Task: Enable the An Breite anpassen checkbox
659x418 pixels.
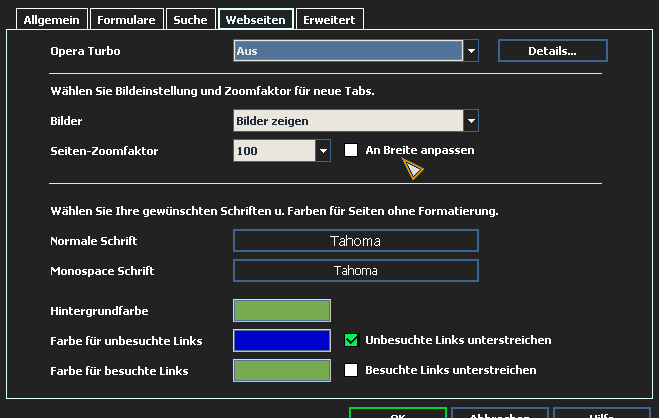Action: pyautogui.click(x=351, y=150)
